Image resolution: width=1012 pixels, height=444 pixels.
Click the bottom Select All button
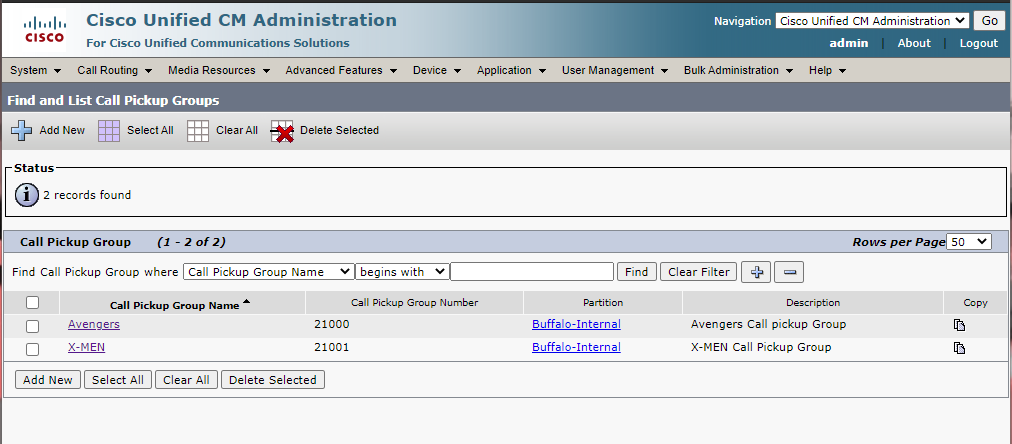pos(117,379)
